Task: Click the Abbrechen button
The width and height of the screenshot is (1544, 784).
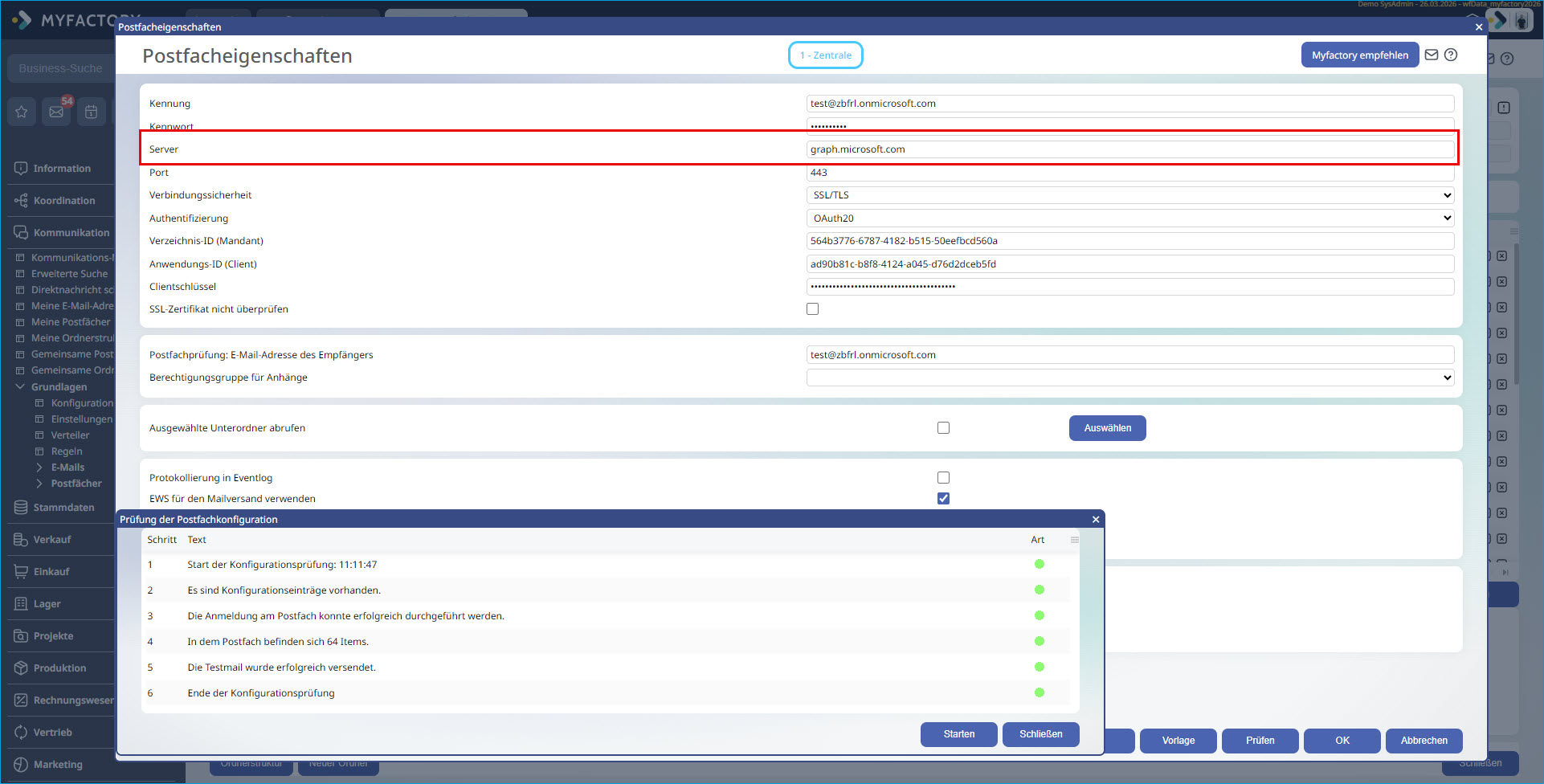Action: tap(1424, 741)
